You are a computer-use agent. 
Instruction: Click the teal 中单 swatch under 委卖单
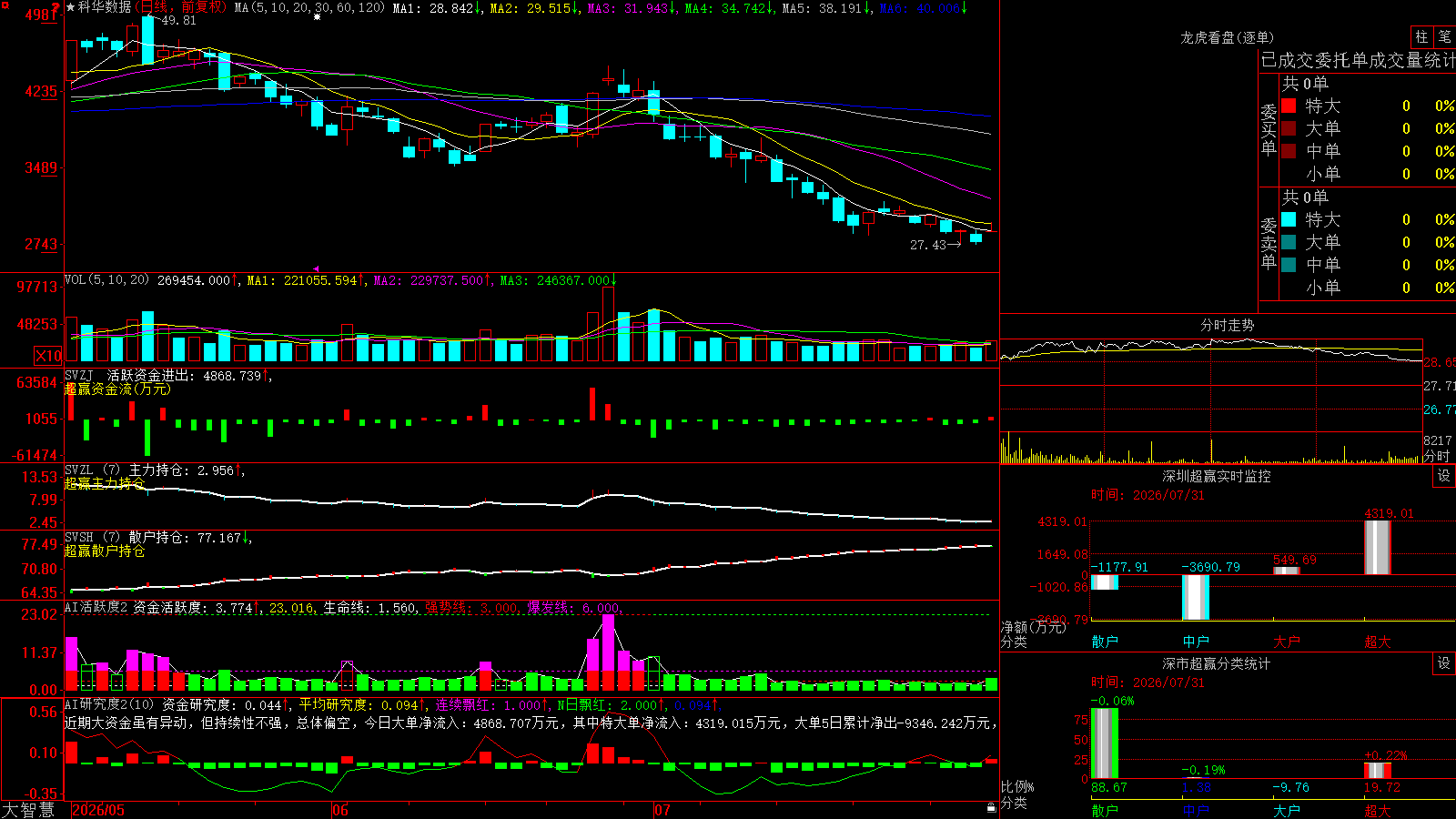(1289, 264)
